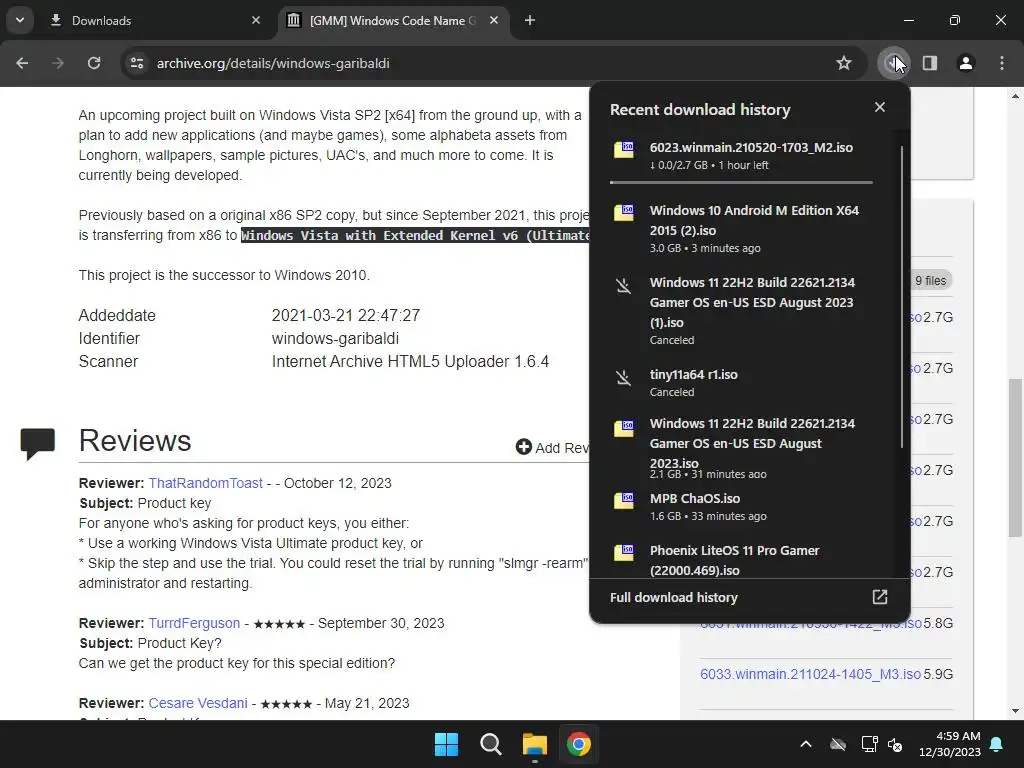
Task: Click page scrollbar up arrow
Action: (x=1016, y=96)
